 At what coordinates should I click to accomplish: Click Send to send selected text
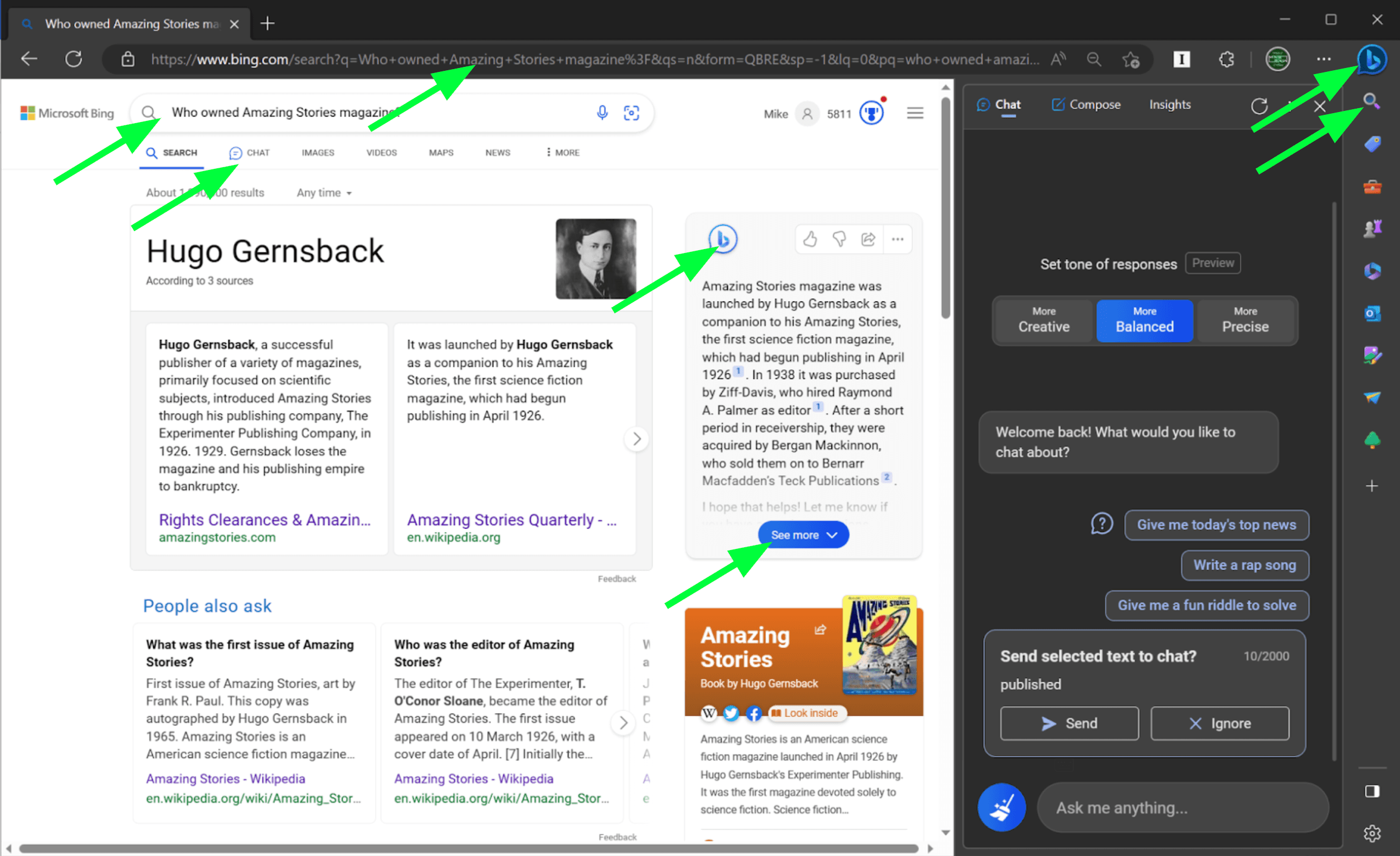tap(1069, 723)
